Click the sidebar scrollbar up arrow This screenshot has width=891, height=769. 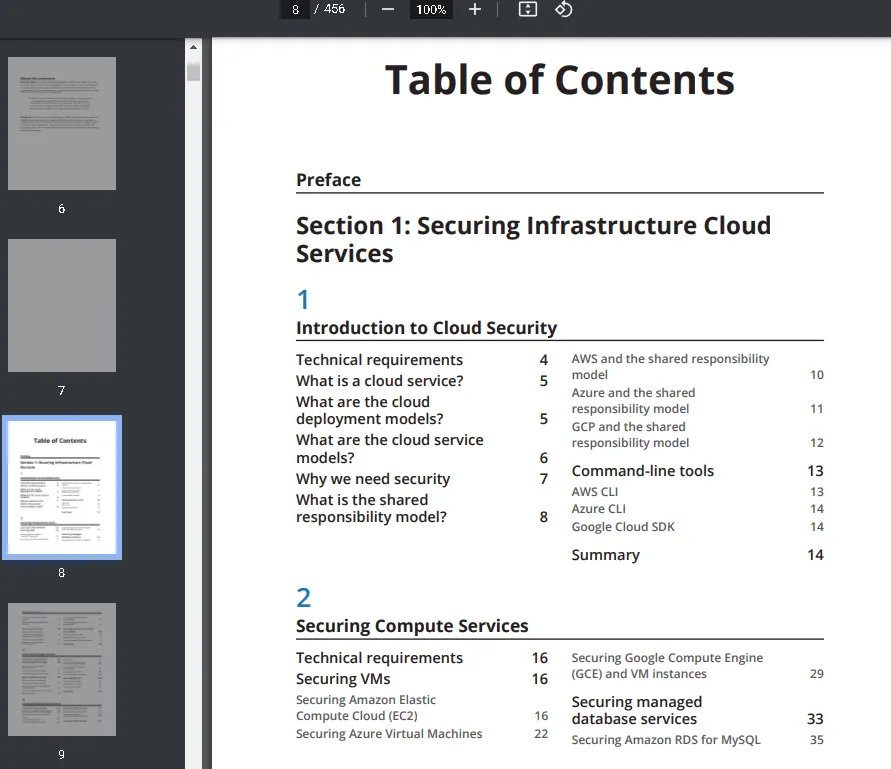pos(194,47)
